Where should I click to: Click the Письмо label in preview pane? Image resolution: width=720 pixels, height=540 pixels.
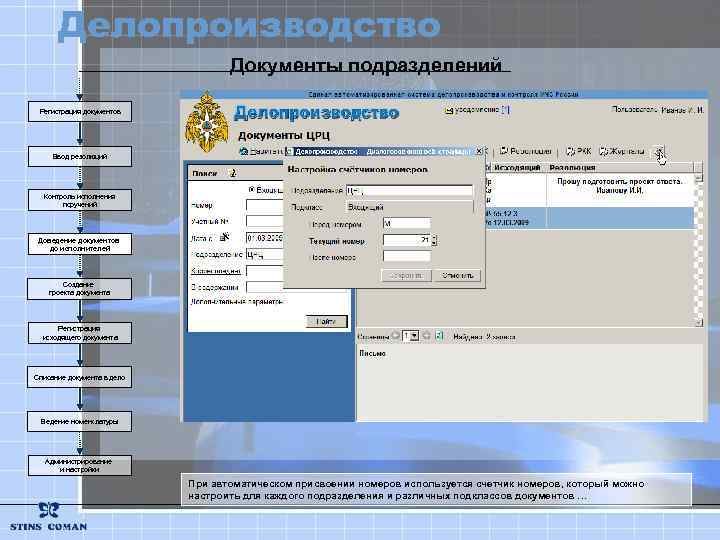pos(372,354)
